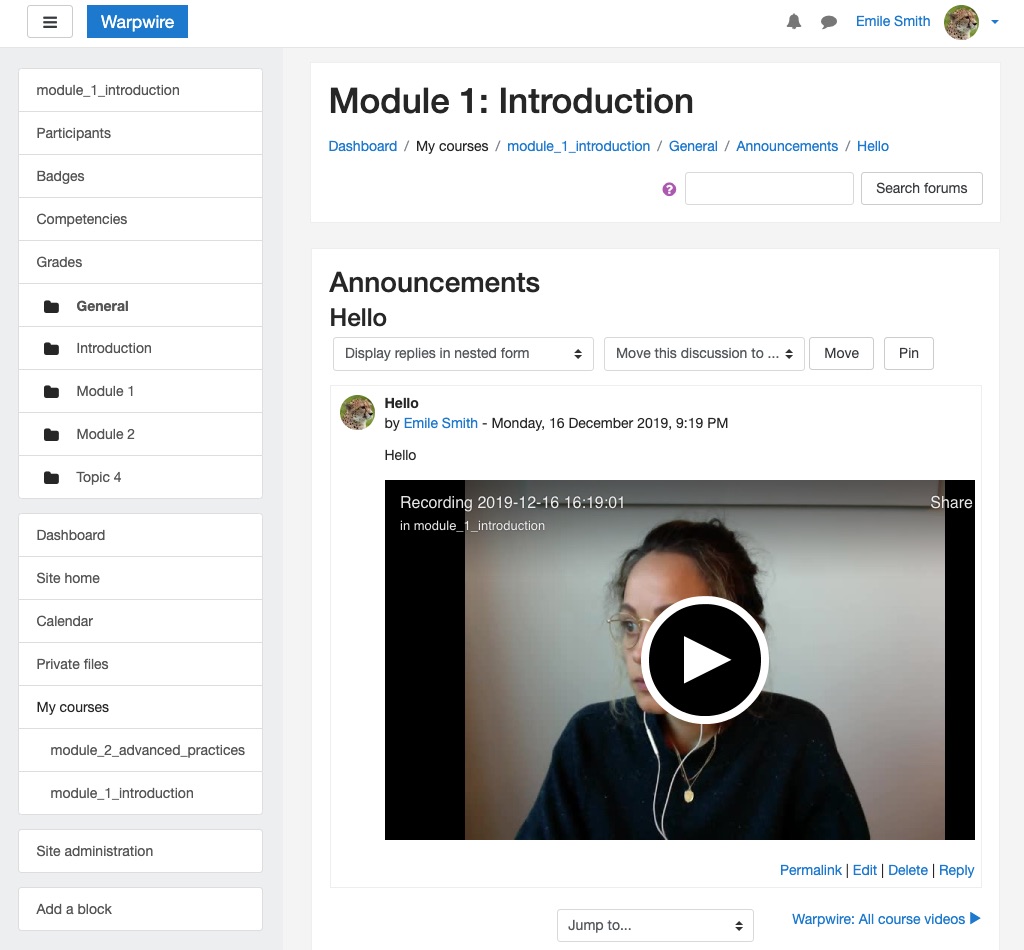The image size is (1024, 950).
Task: Click the purple forum search help icon
Action: [x=669, y=189]
